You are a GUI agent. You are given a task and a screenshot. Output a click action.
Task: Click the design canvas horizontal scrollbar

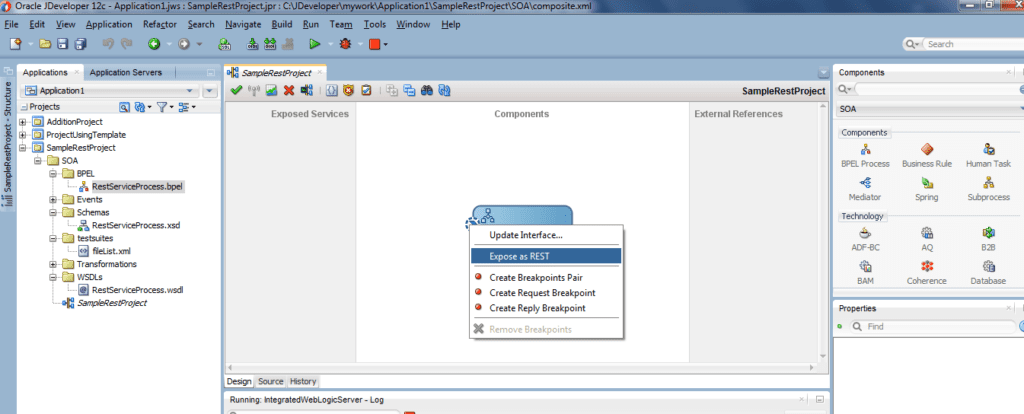click(x=519, y=368)
